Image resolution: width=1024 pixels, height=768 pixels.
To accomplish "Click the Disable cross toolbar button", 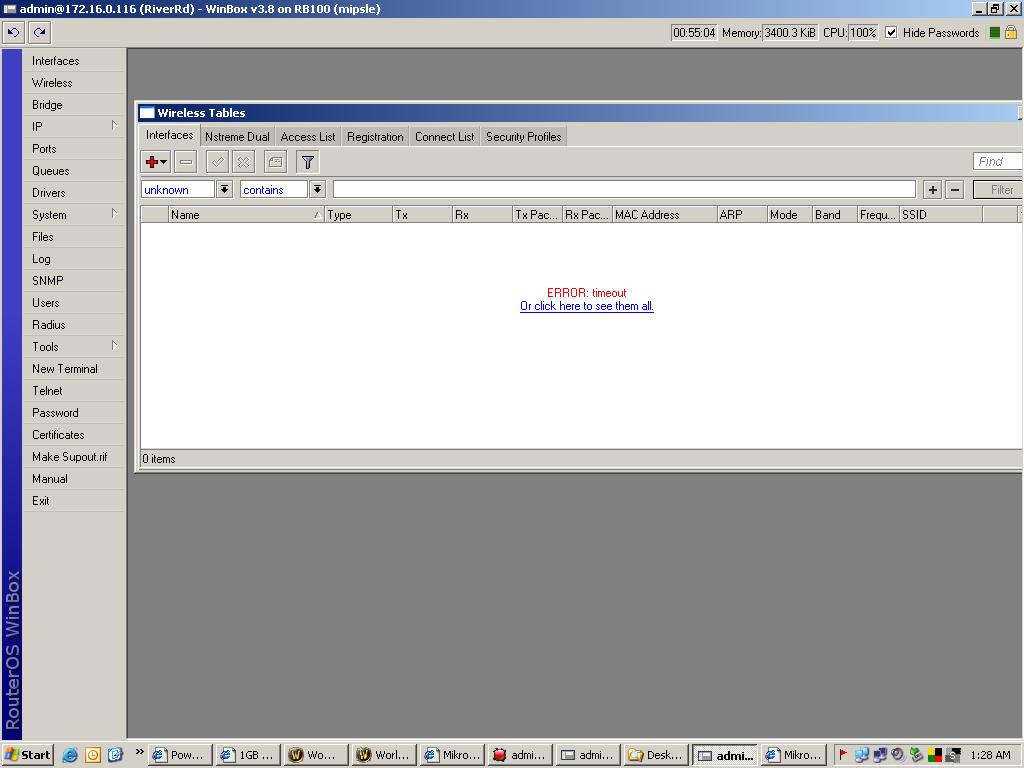I will 244,162.
